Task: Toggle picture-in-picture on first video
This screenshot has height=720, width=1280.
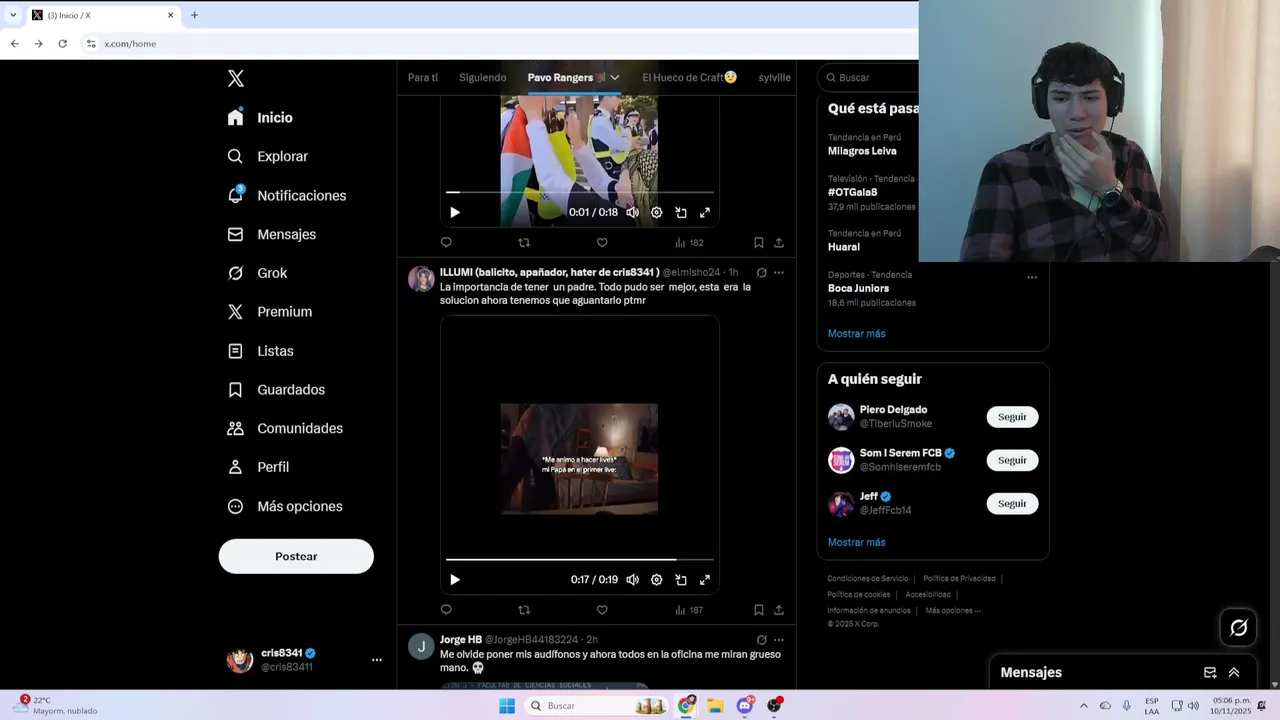Action: [681, 212]
